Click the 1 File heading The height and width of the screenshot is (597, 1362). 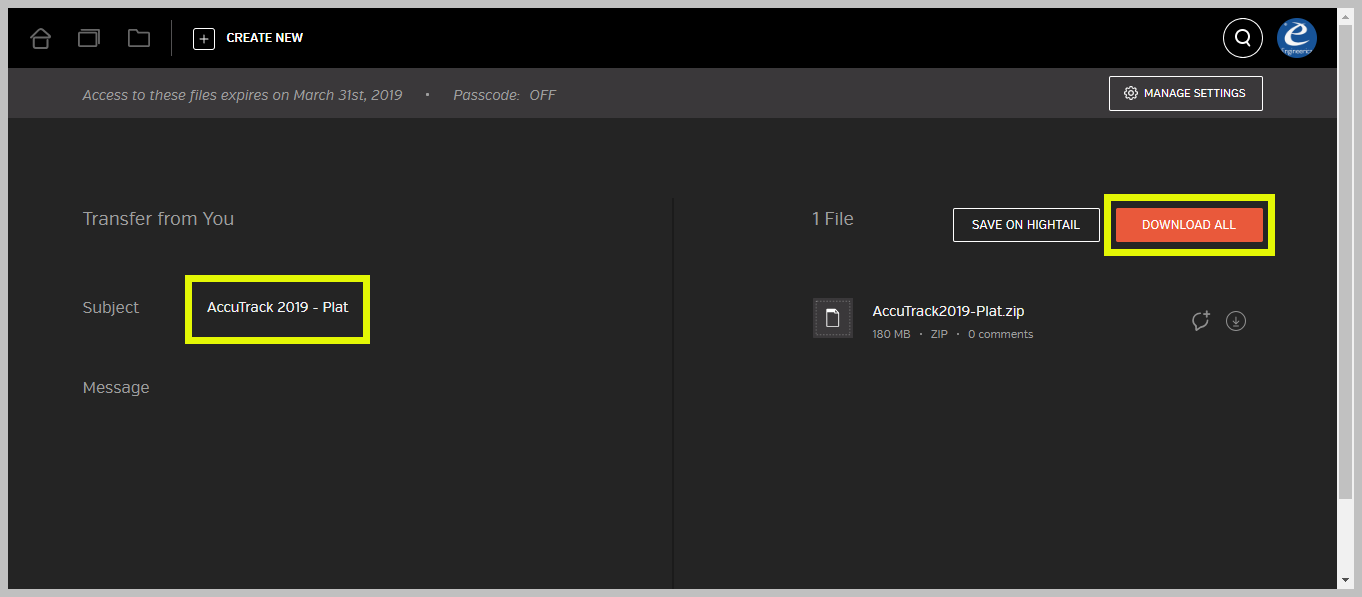(x=833, y=219)
